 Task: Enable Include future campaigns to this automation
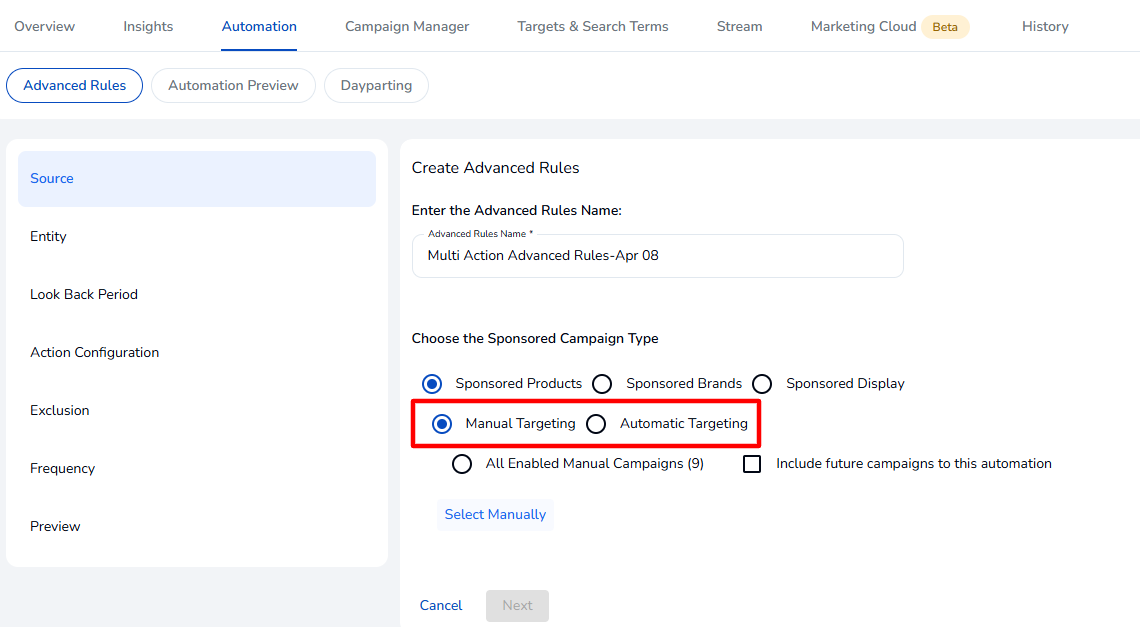[x=752, y=464]
